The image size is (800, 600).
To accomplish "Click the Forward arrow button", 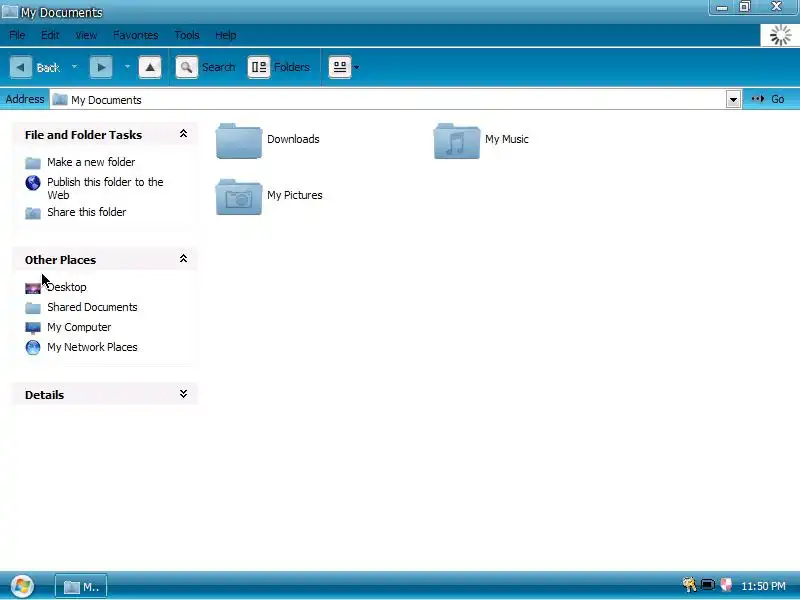I will point(101,67).
